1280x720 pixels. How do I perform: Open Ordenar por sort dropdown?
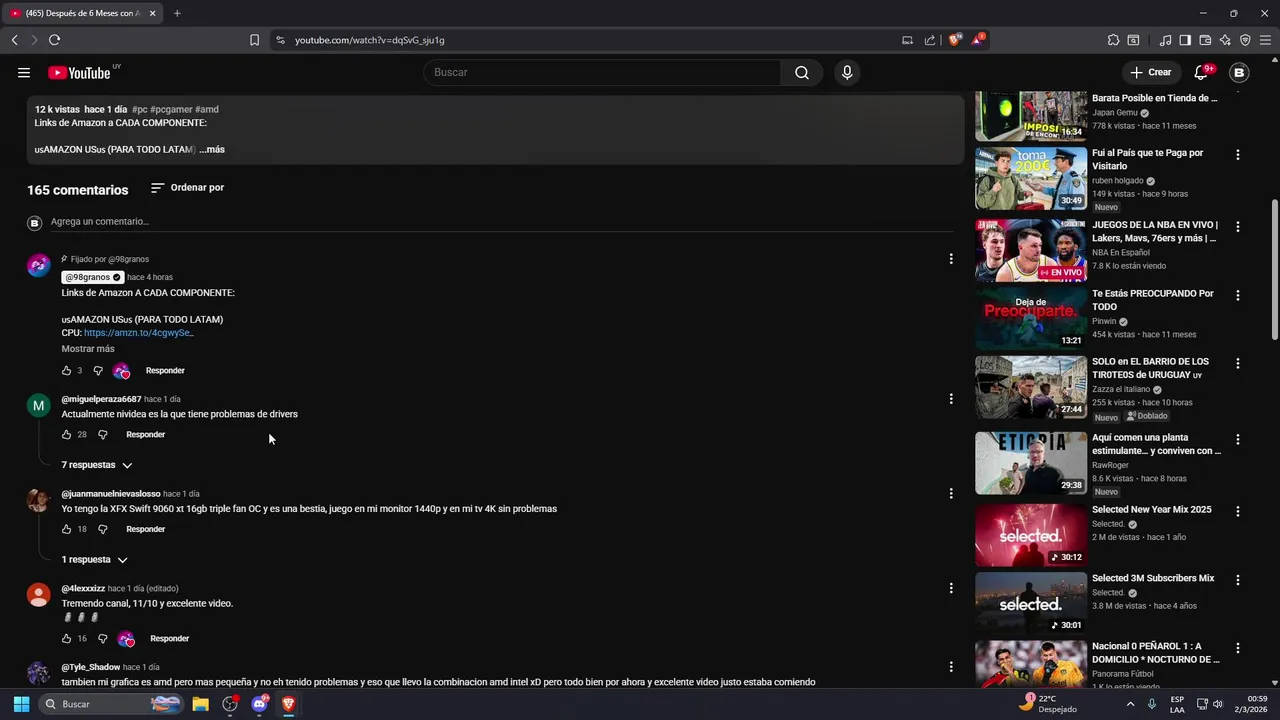187,188
